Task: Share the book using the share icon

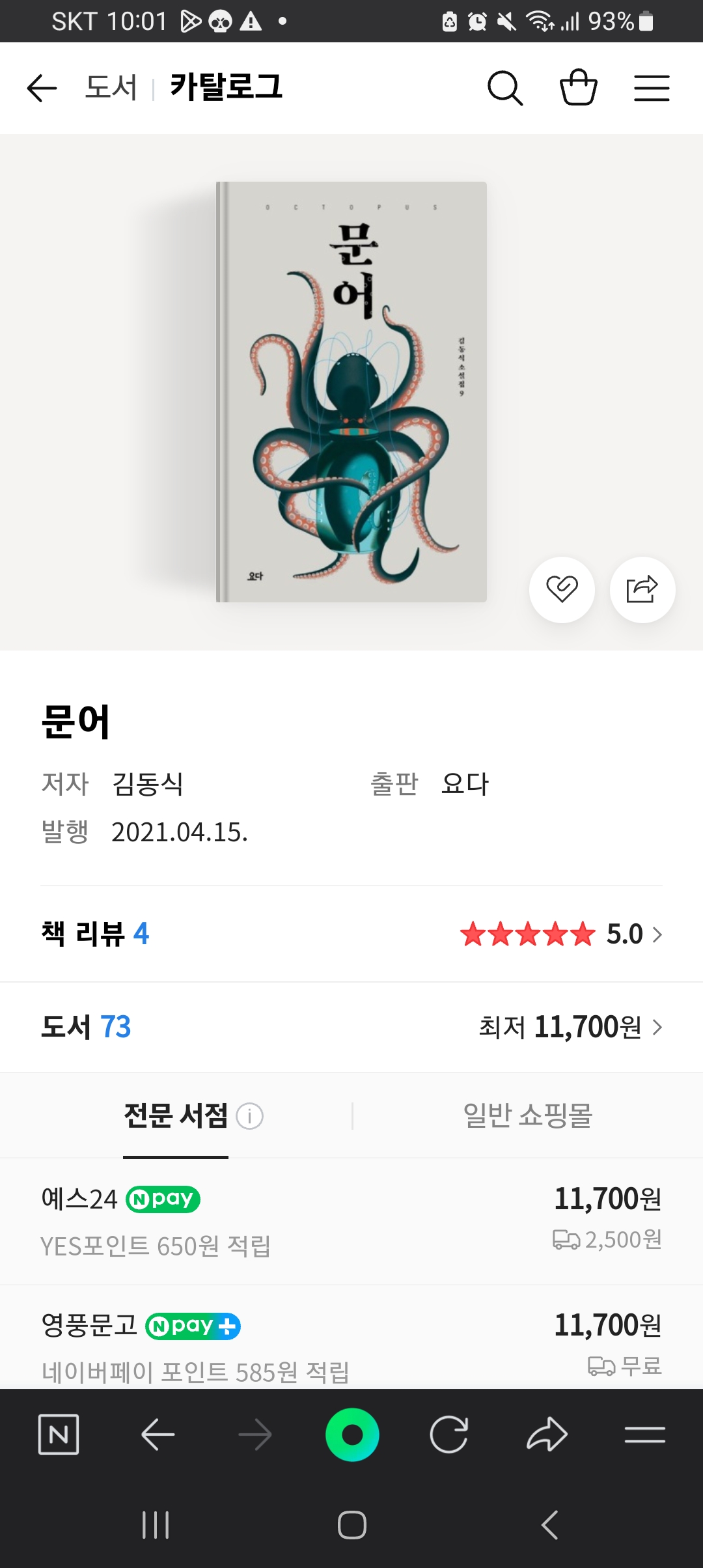Action: (642, 589)
